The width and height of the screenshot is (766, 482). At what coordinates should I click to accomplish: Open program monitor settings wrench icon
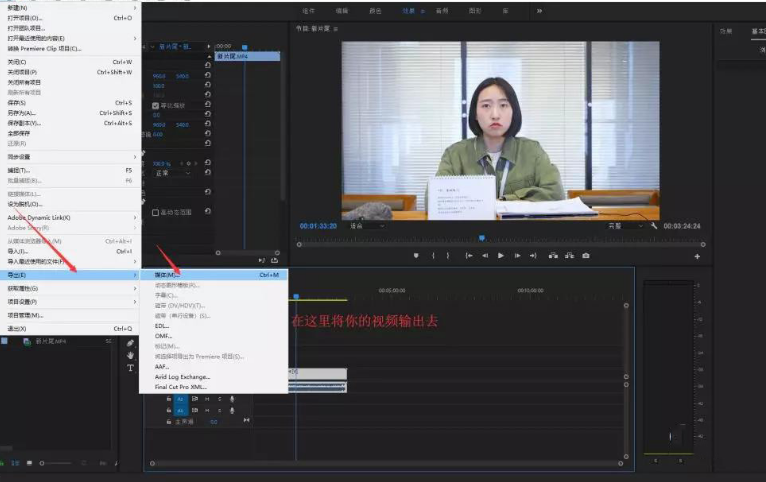tap(654, 226)
